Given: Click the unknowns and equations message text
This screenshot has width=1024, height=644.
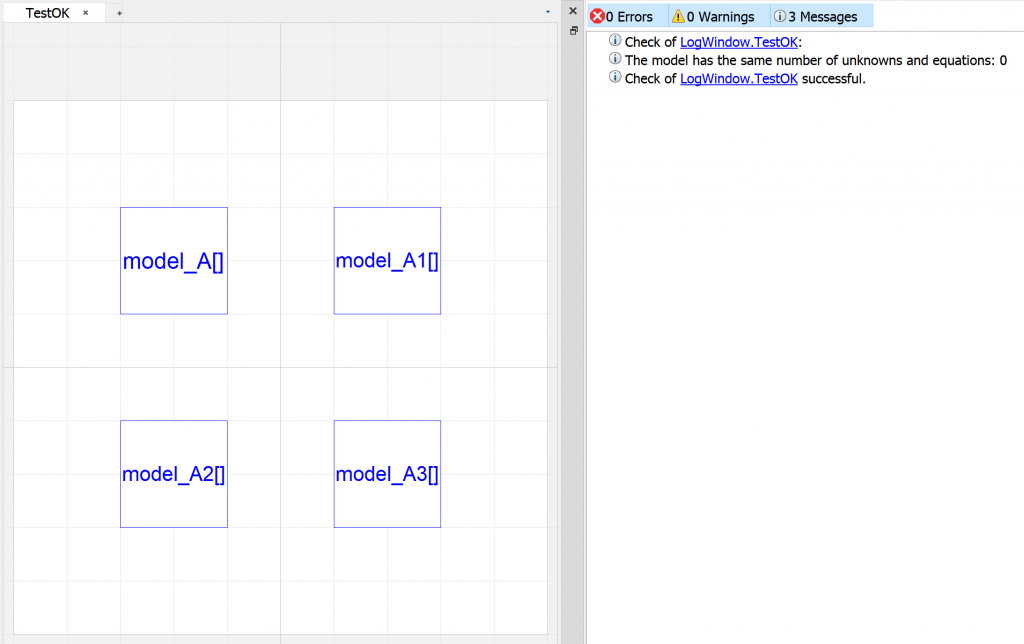Looking at the screenshot, I should pos(816,60).
